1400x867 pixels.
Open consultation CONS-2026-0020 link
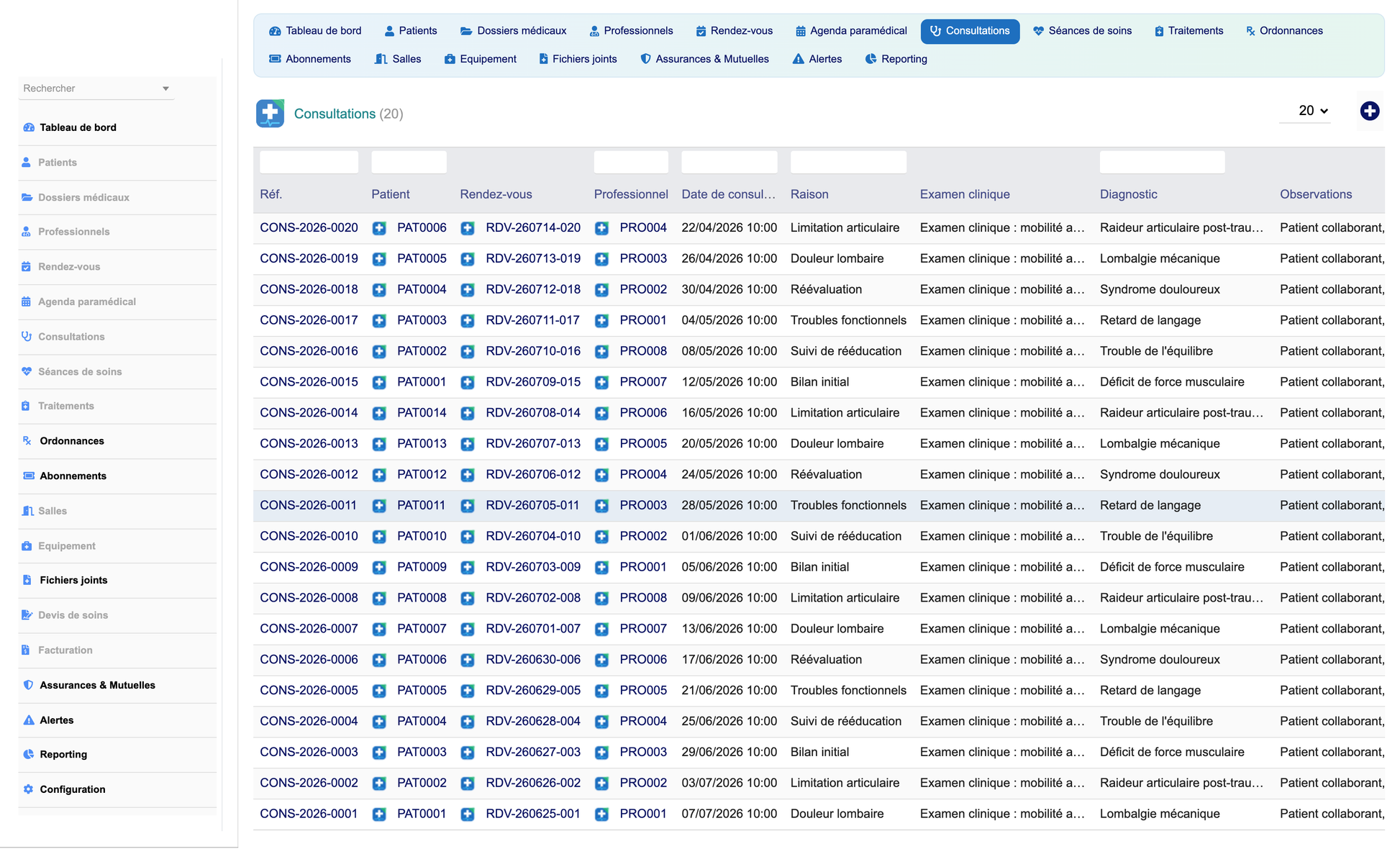(x=309, y=228)
